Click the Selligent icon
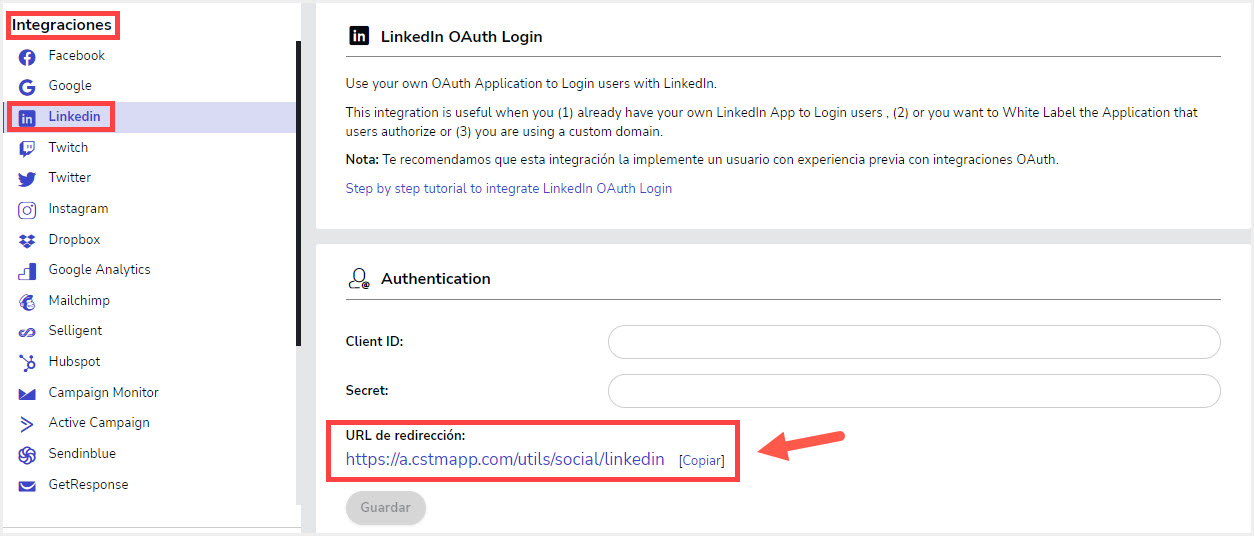 (27, 332)
